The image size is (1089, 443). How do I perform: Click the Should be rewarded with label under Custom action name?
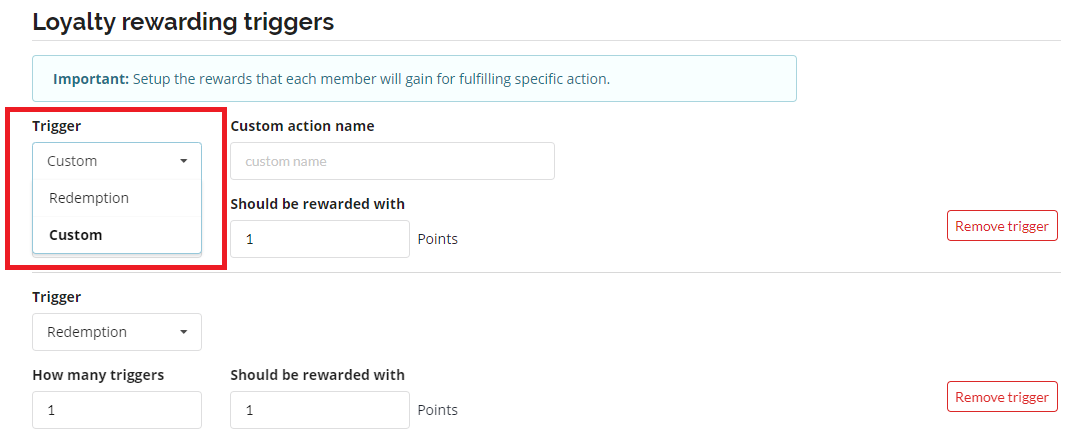click(317, 204)
